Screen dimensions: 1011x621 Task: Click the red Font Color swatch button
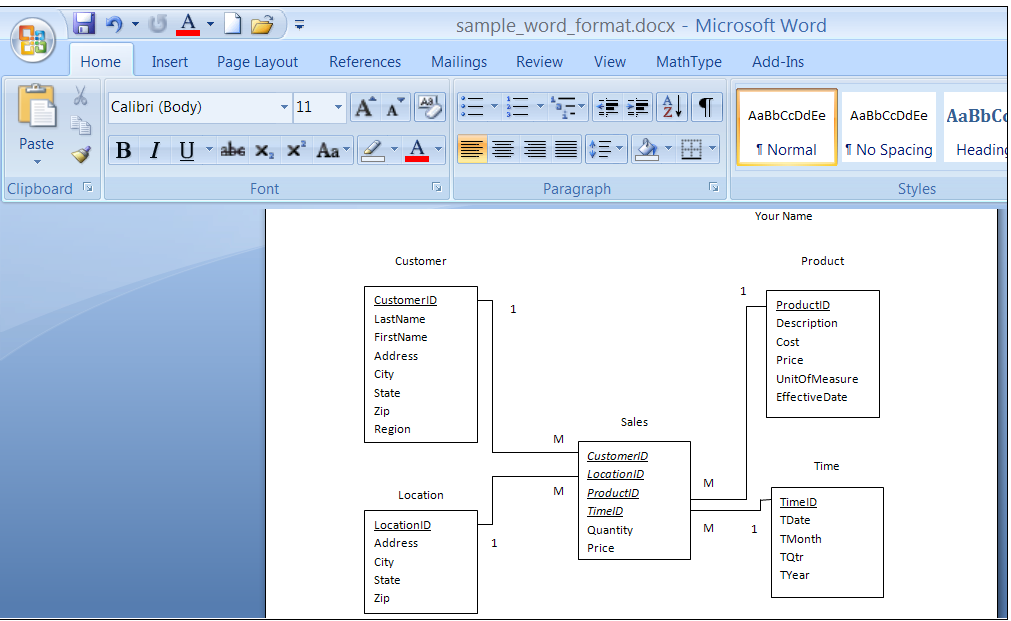pyautogui.click(x=417, y=150)
